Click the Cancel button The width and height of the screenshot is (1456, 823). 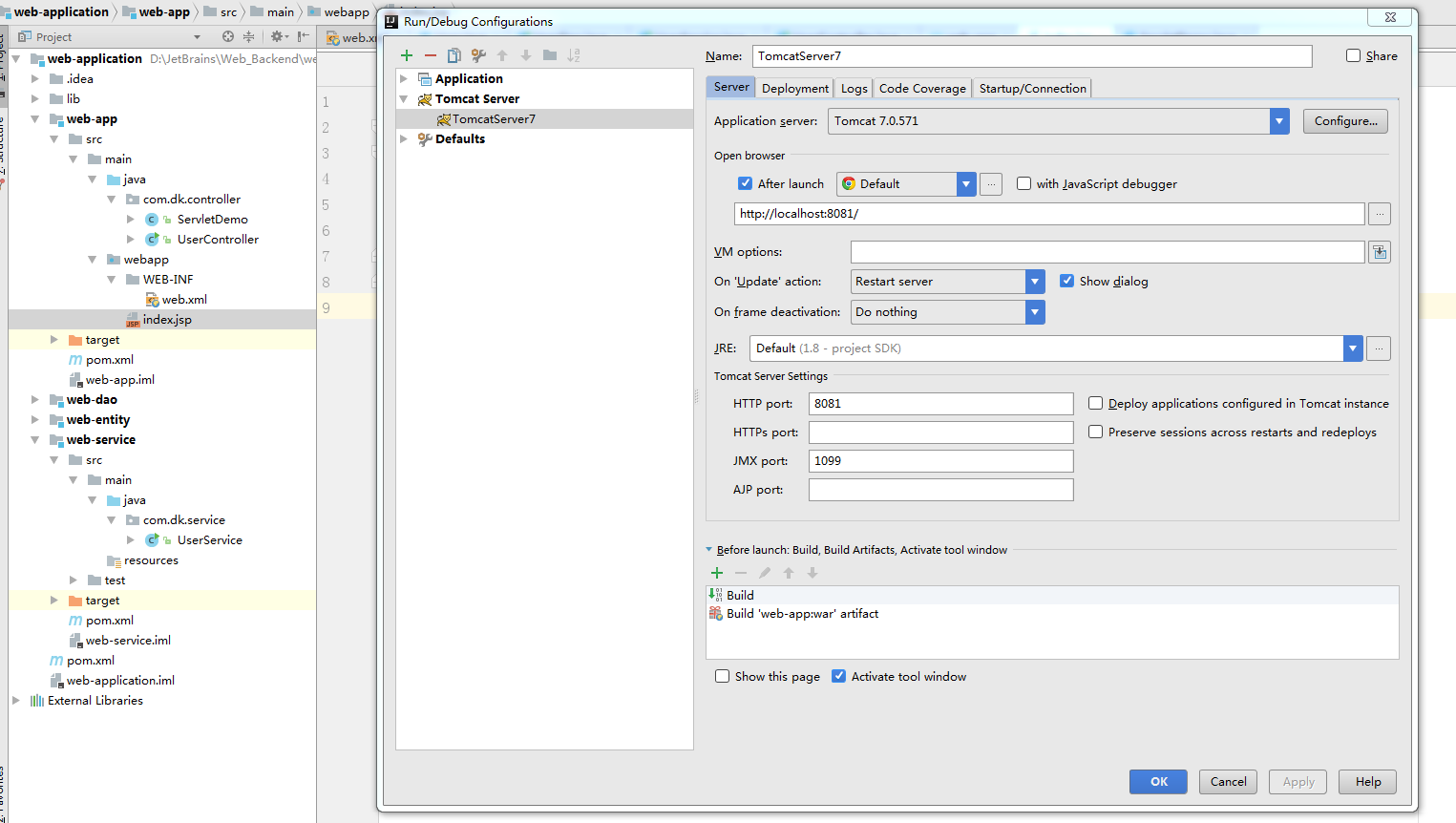(1228, 781)
